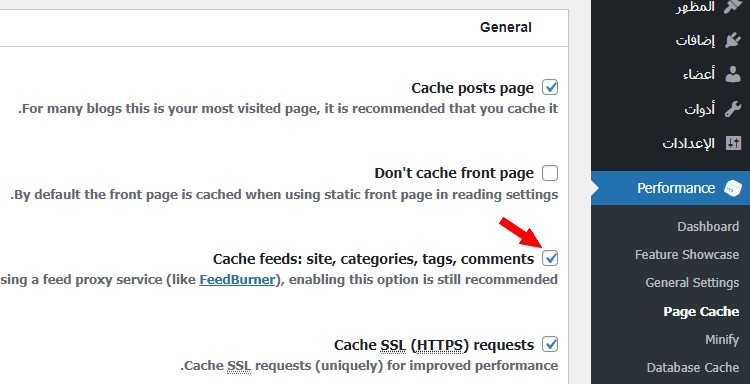Click the Tools wrench icon
The image size is (750, 384).
tap(733, 109)
